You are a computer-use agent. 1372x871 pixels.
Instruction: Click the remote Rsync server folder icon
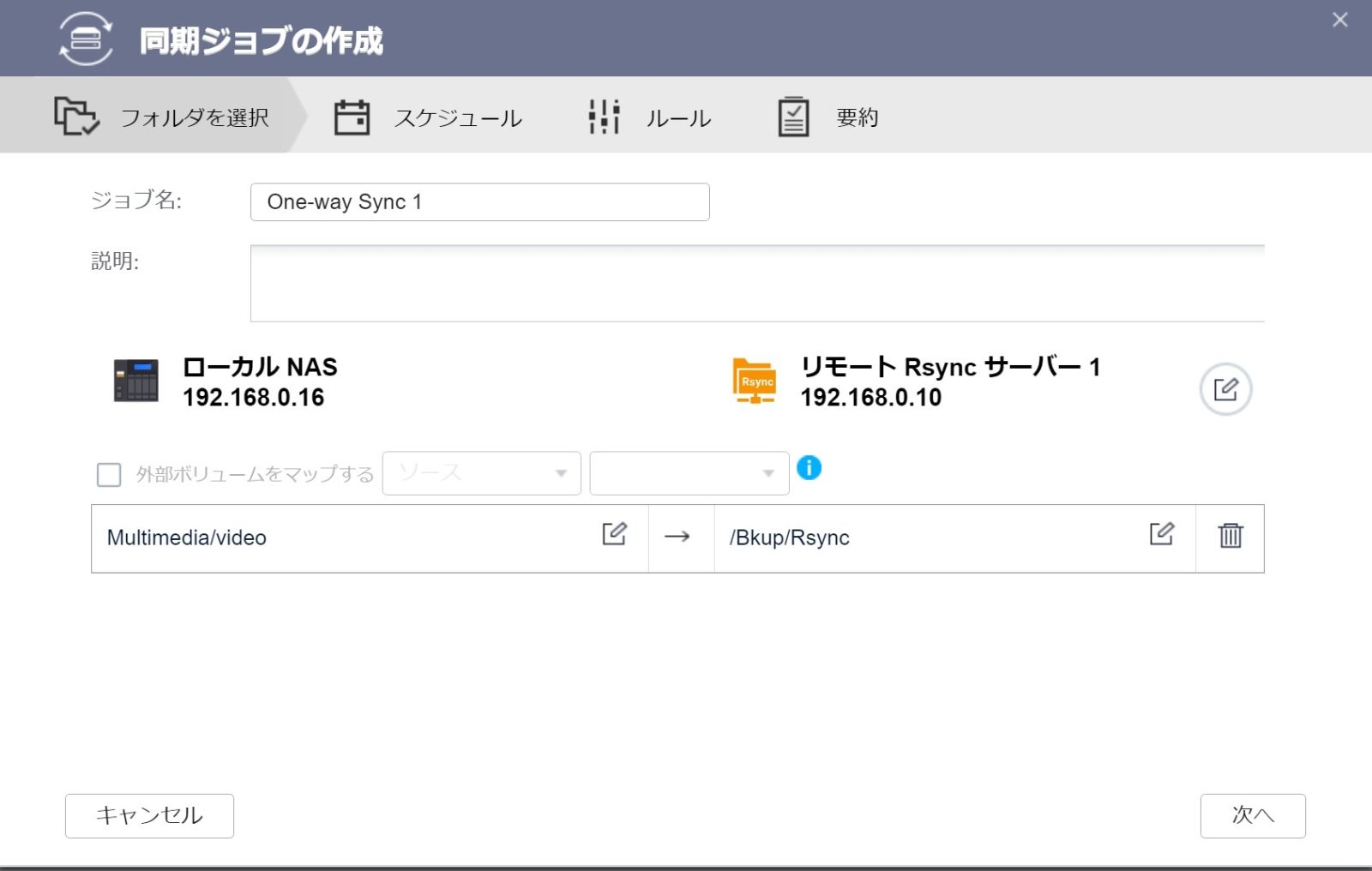click(x=754, y=381)
